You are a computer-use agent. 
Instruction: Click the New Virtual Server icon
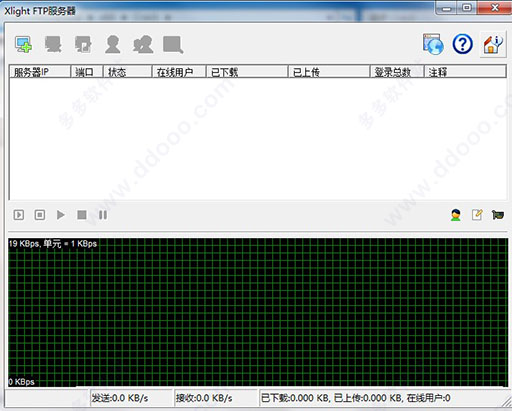coord(23,44)
